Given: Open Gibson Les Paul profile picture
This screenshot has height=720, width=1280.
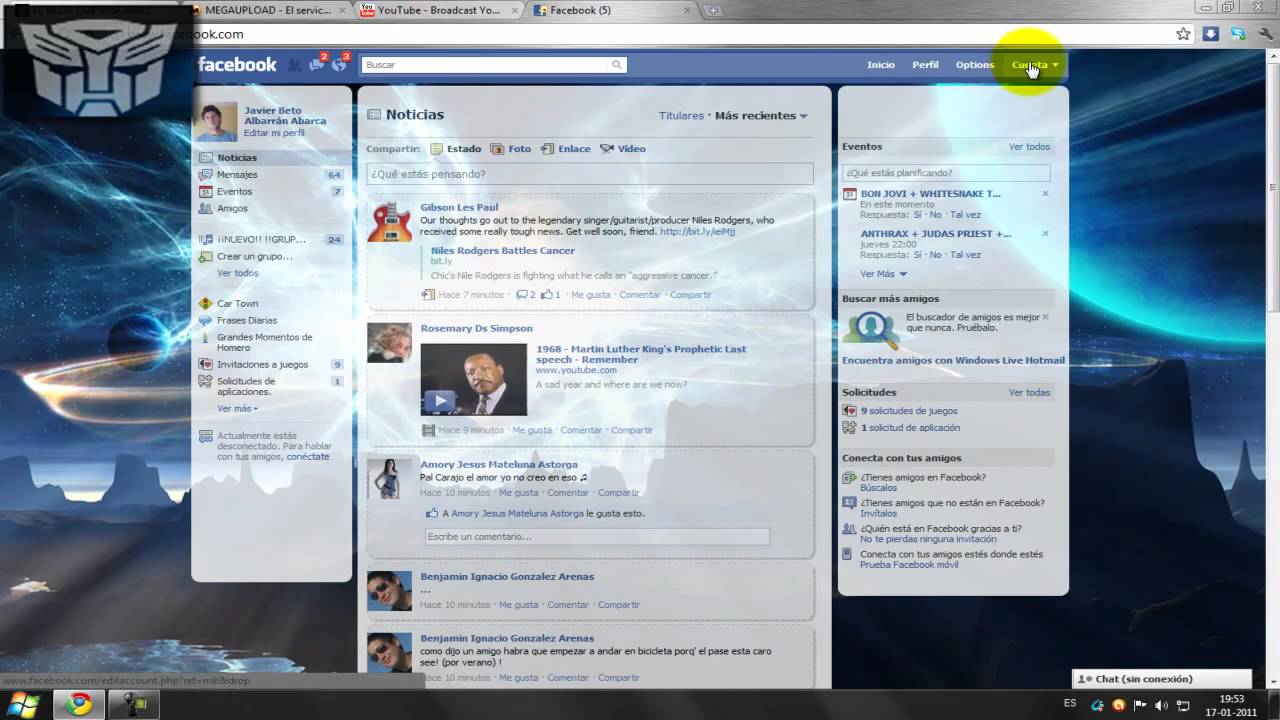Looking at the screenshot, I should coord(389,222).
